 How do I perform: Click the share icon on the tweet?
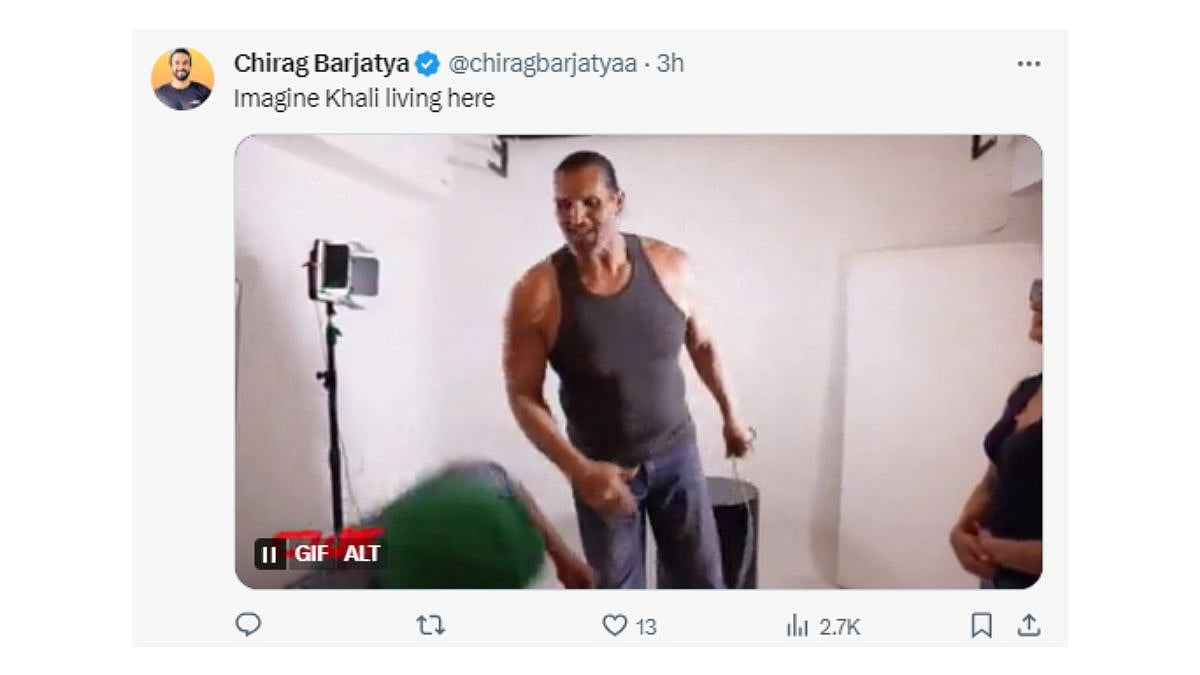1027,625
